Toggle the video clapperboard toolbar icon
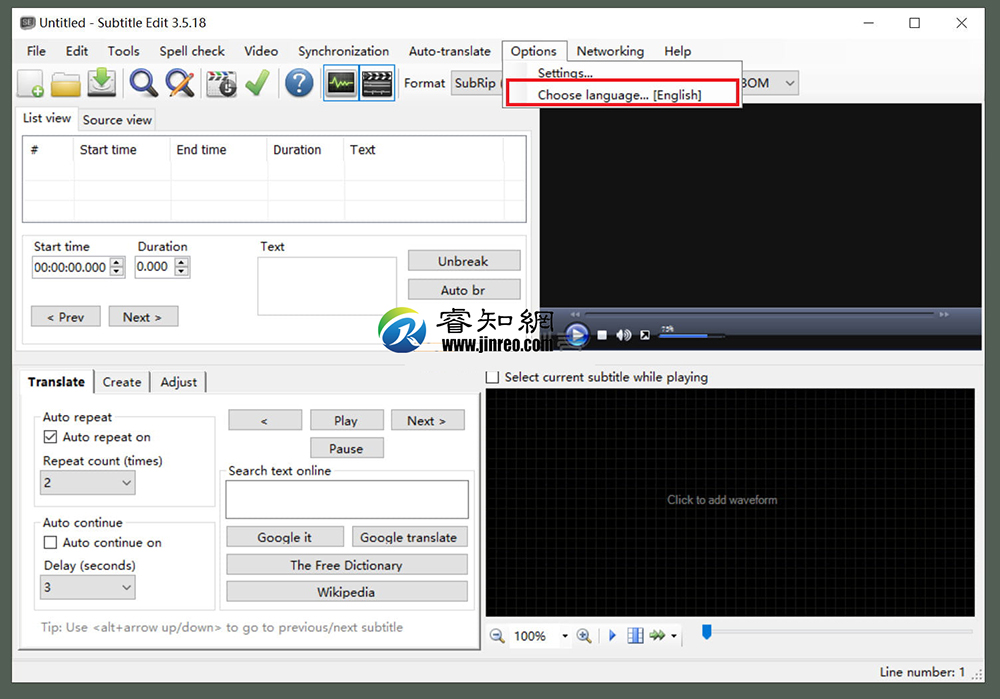Screen dimensions: 1000x699 377,83
